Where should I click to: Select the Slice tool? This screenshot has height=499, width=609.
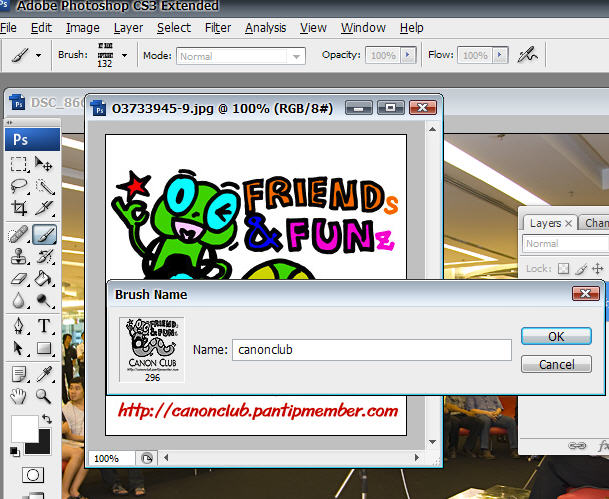click(x=44, y=208)
